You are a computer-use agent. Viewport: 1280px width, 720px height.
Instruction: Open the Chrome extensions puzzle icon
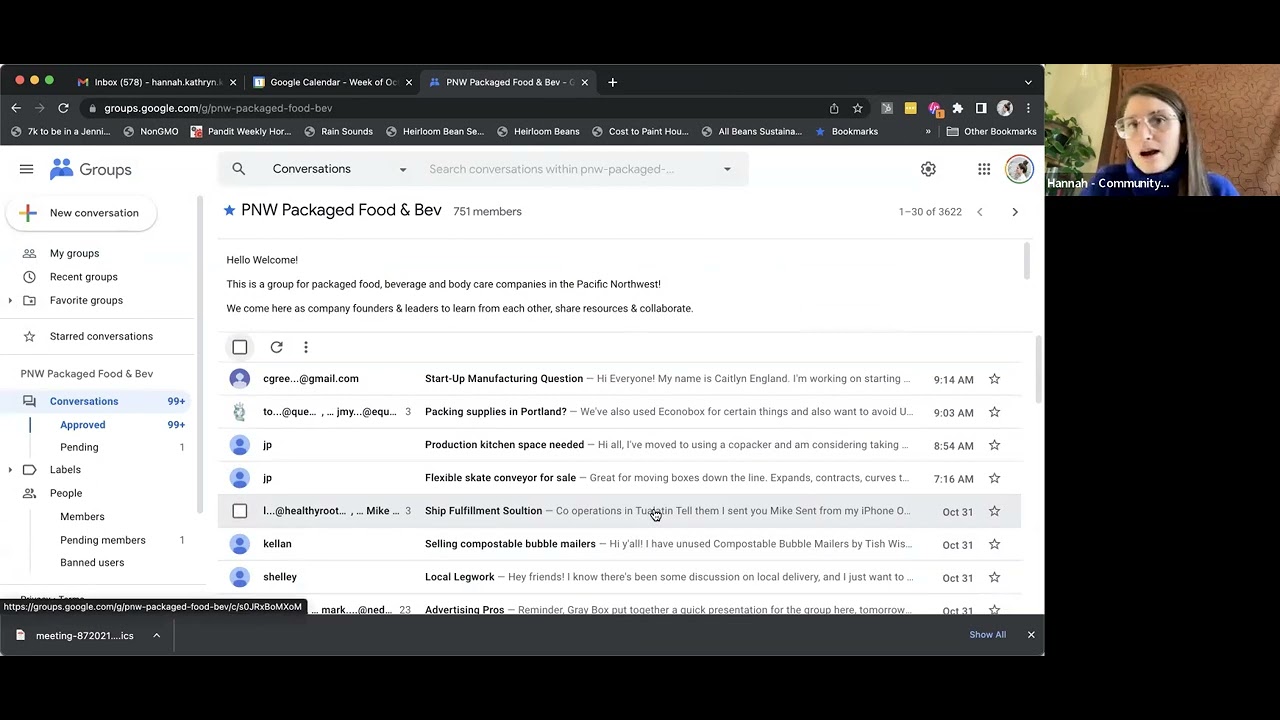[957, 108]
